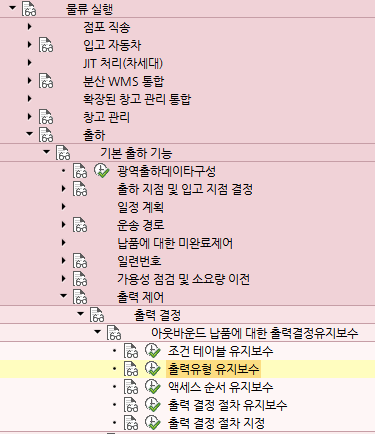
Task: Open documentation icon for 아웃바운드 납품에 대한 출력결정유지보수
Action: click(114, 333)
